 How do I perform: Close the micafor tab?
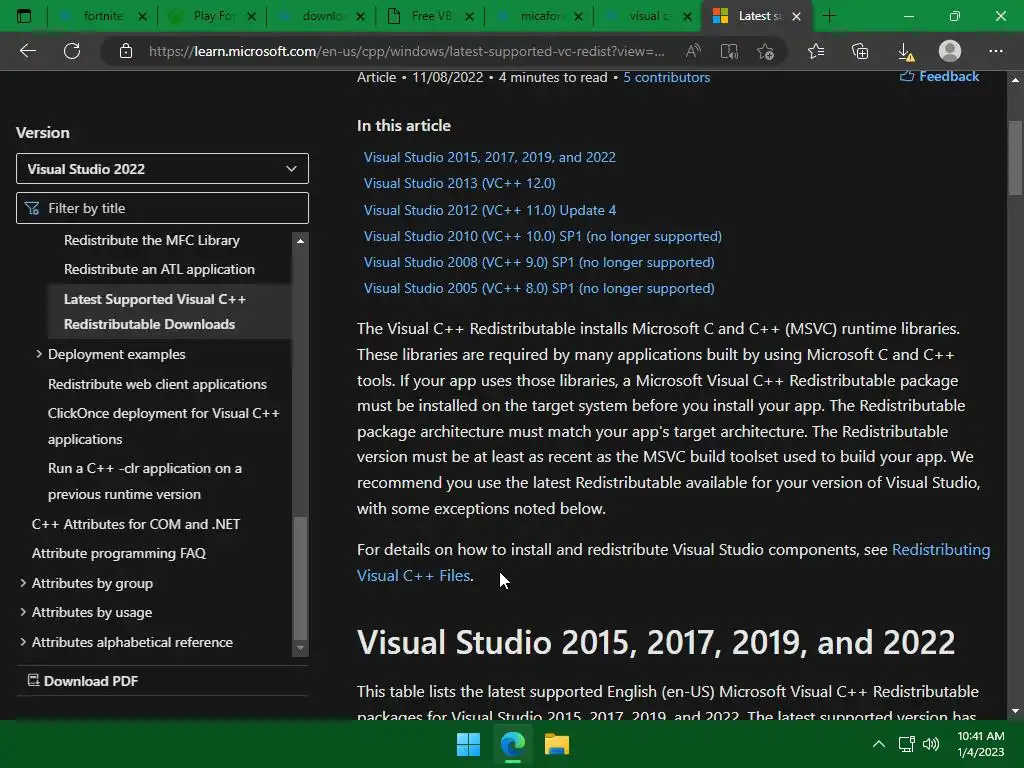578,16
